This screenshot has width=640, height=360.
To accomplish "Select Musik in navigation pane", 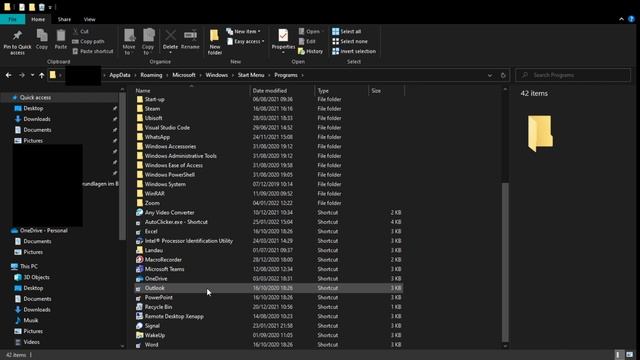I will 31,320.
